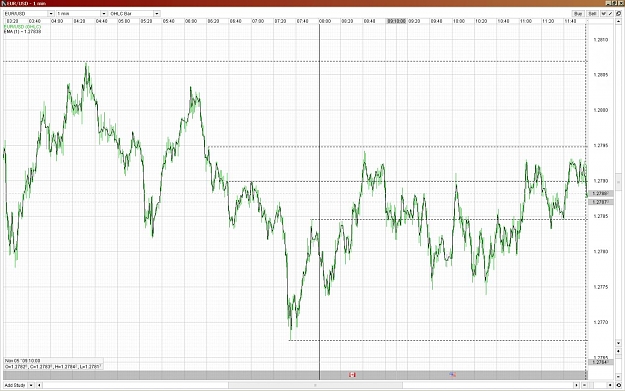Click the zoom out minus button
This screenshot has height=391, width=625.
584,385
